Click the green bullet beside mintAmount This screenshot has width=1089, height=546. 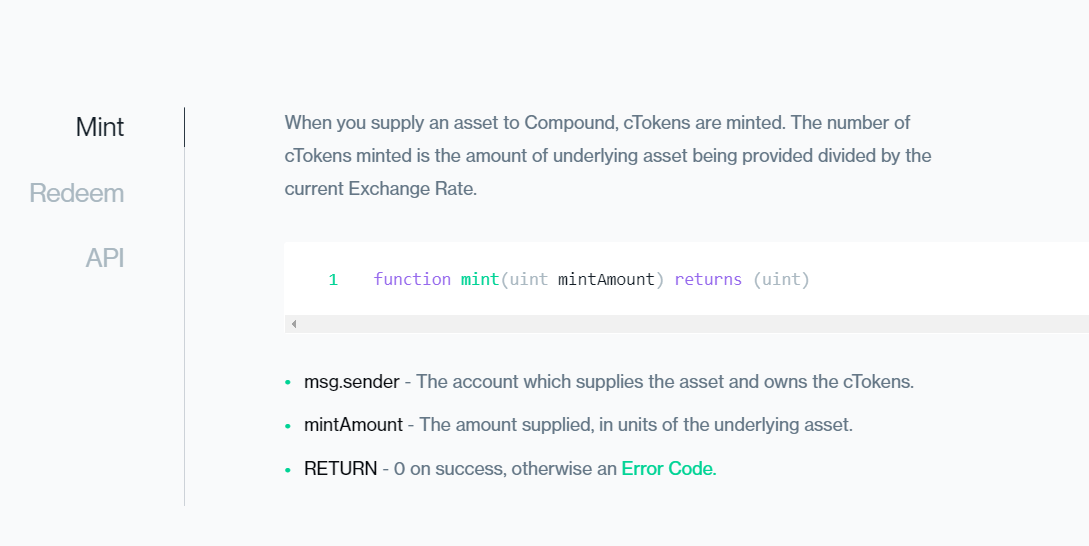tap(288, 426)
